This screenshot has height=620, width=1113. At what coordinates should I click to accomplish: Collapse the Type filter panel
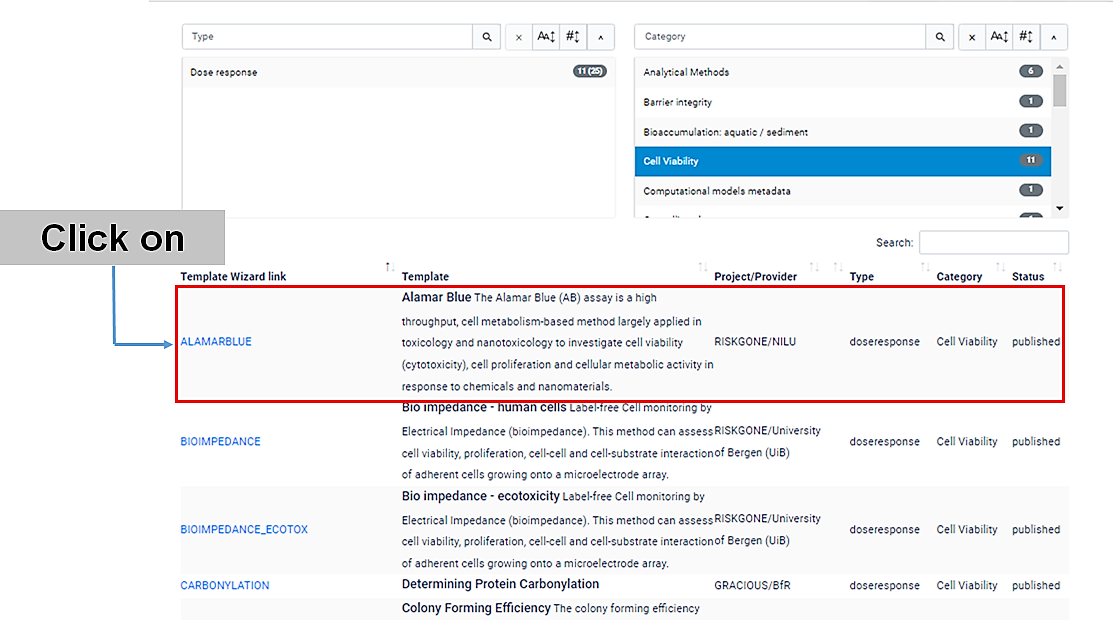click(x=601, y=37)
